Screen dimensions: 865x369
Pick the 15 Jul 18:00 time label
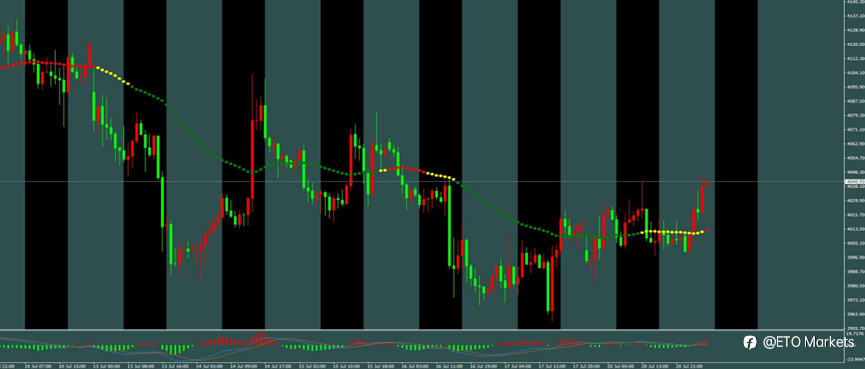(381, 366)
